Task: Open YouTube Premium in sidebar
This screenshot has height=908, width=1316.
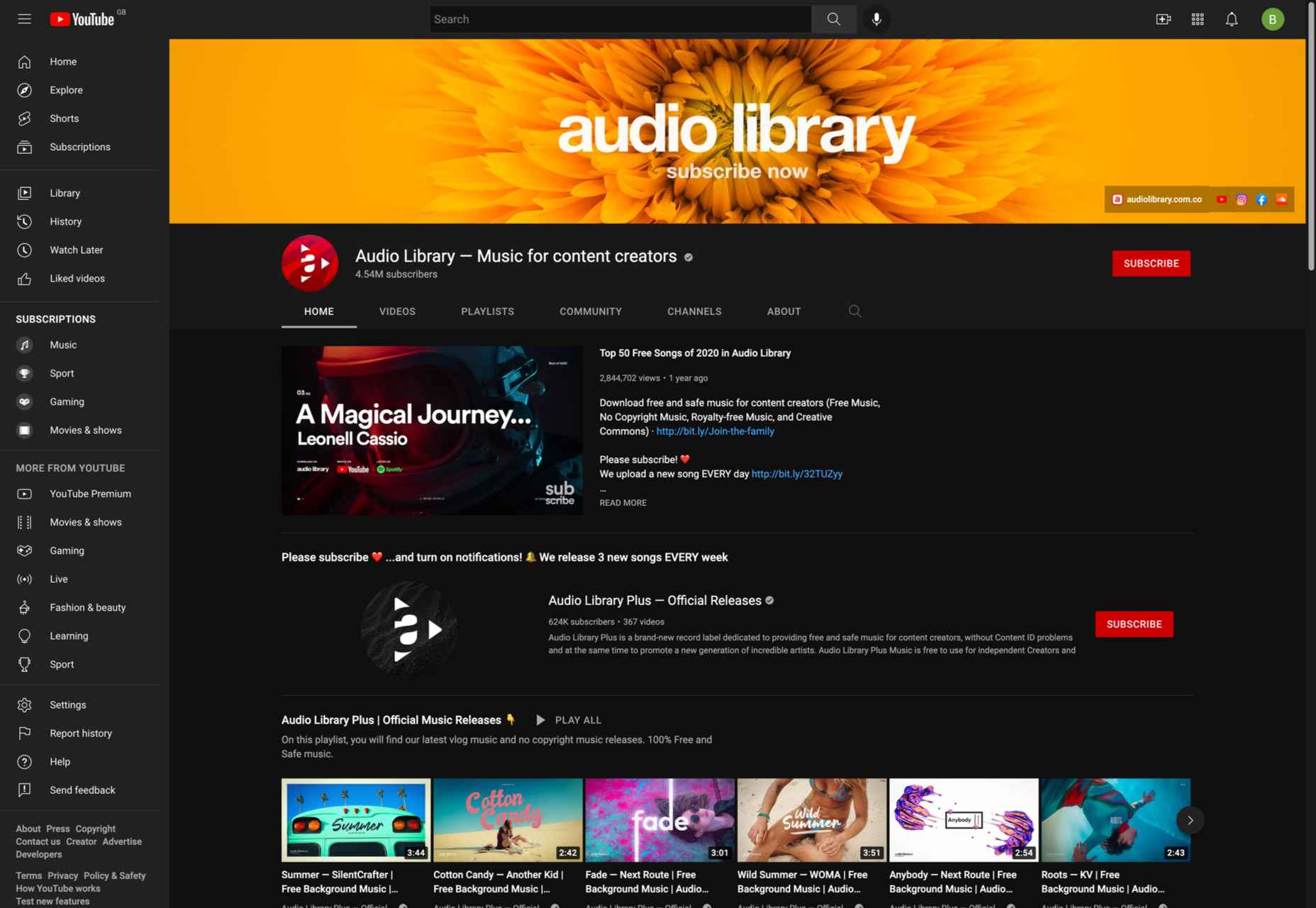Action: pos(79,494)
